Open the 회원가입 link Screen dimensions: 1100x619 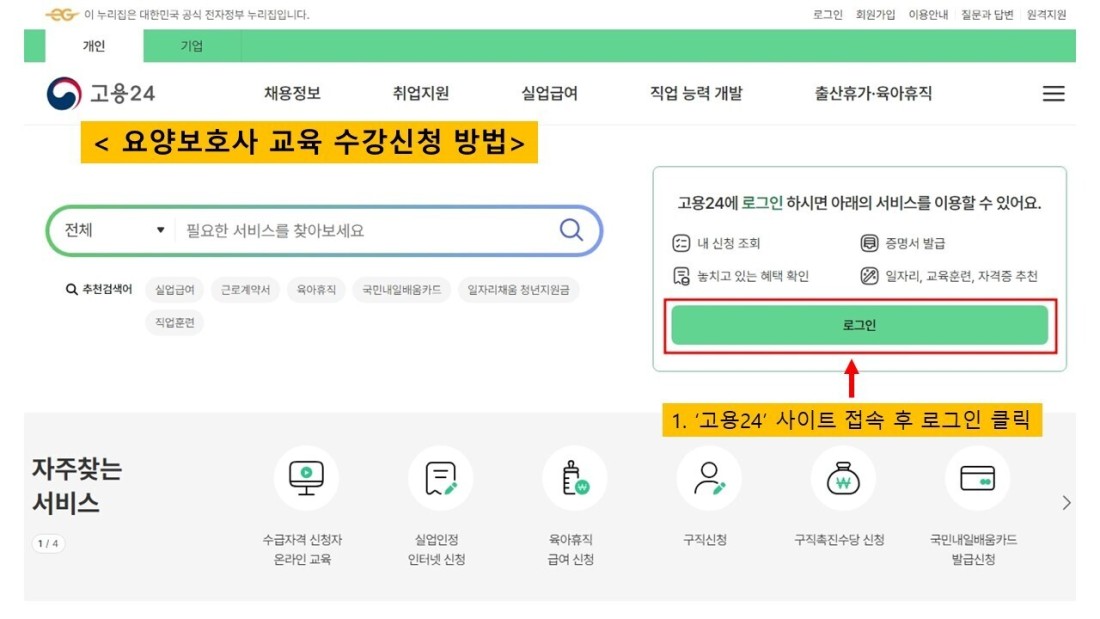pyautogui.click(x=876, y=15)
